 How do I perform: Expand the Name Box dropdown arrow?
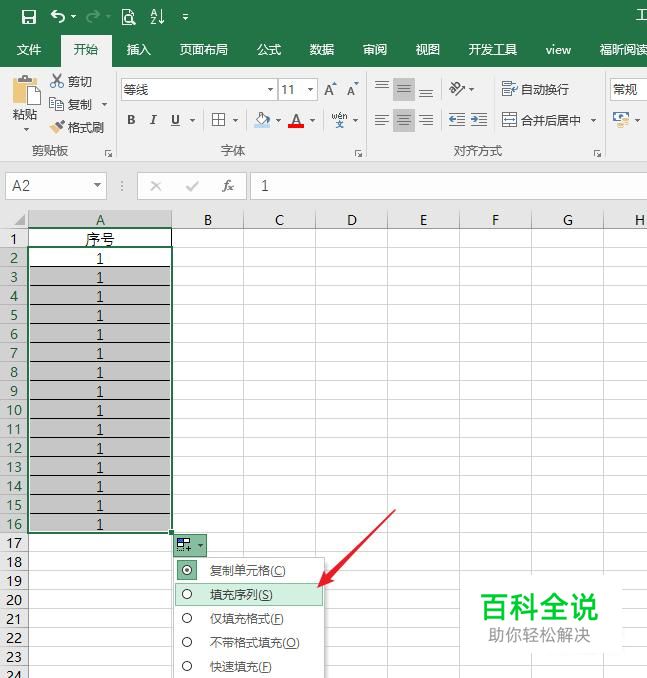[97, 185]
